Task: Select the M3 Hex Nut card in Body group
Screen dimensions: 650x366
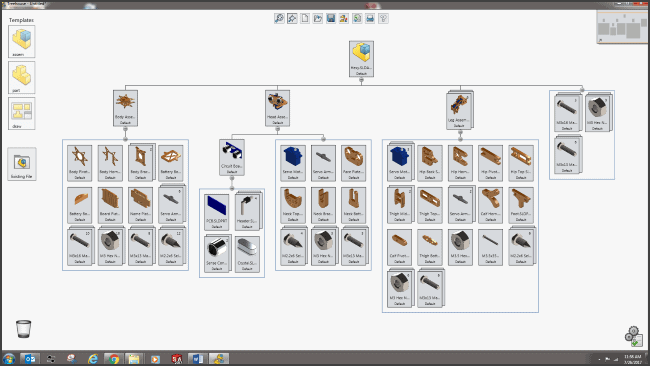Action: [x=111, y=246]
